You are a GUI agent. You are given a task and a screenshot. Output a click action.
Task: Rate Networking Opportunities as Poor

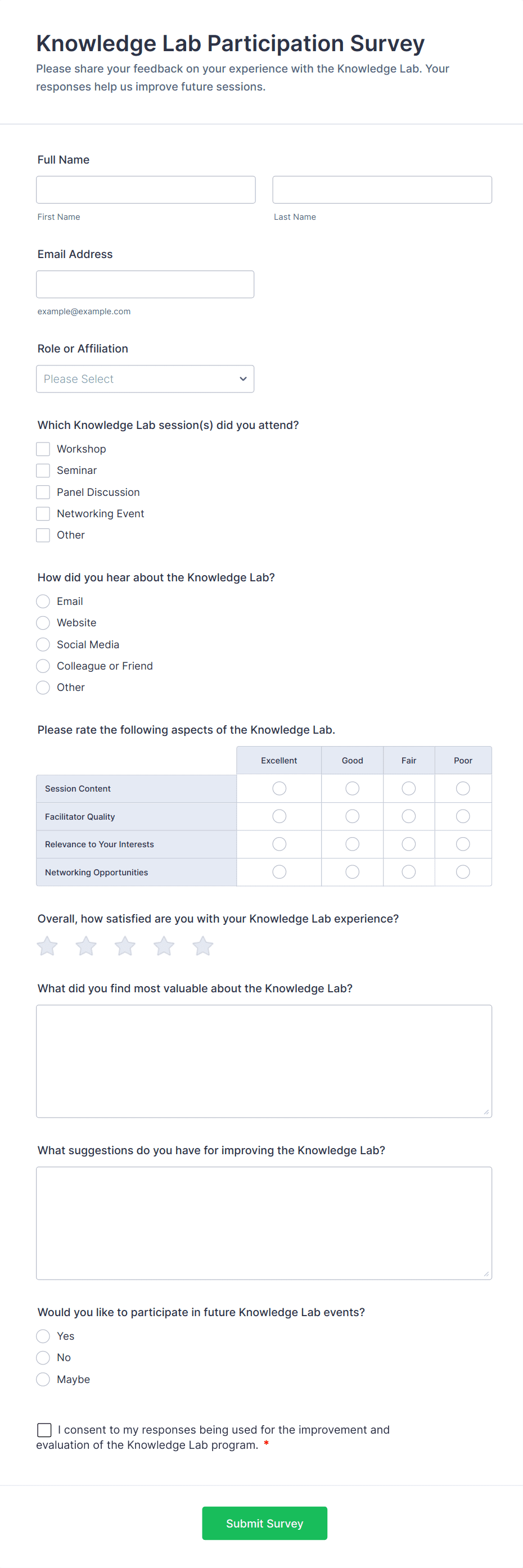tap(463, 871)
